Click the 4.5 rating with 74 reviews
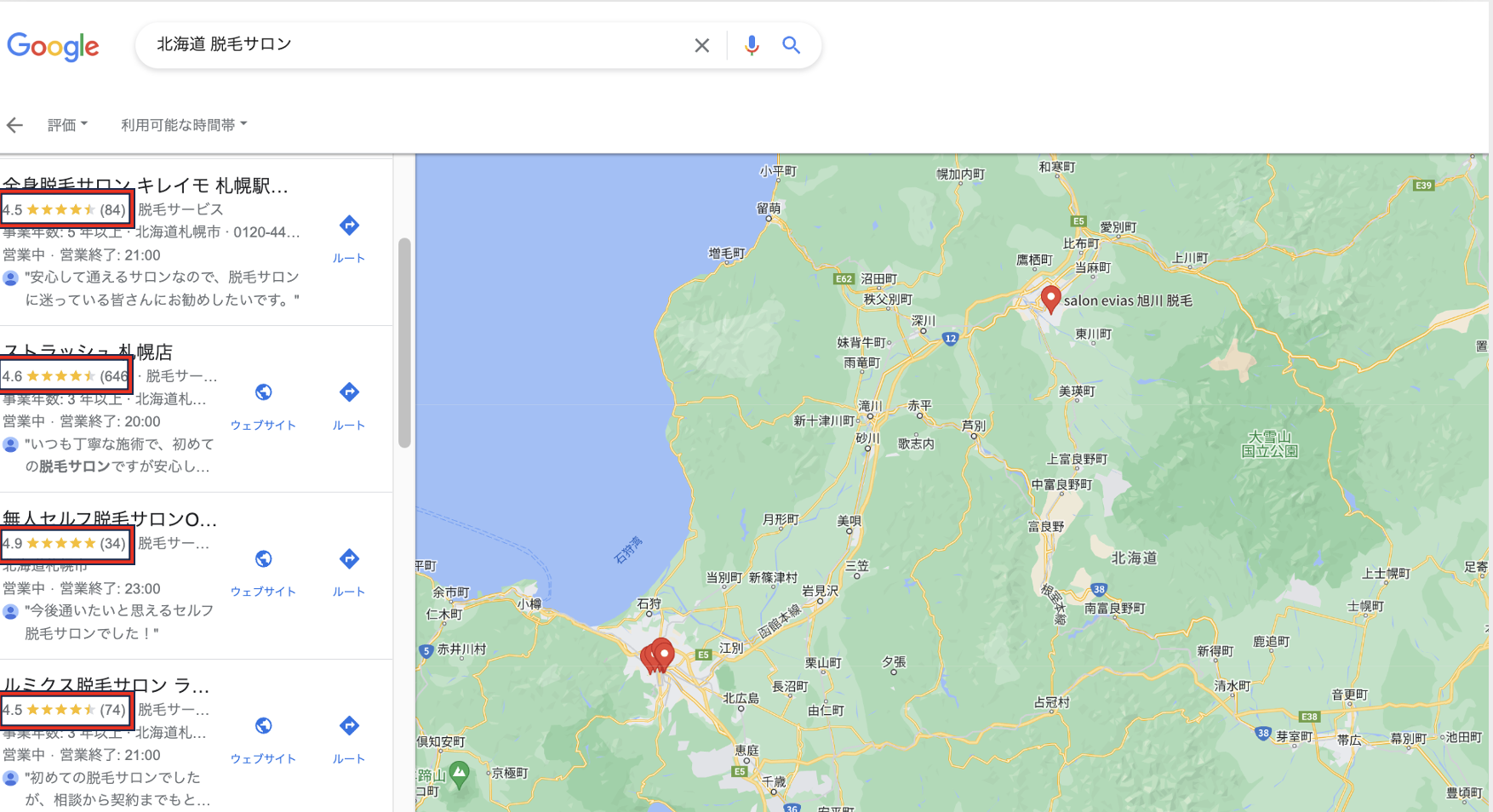 65,710
